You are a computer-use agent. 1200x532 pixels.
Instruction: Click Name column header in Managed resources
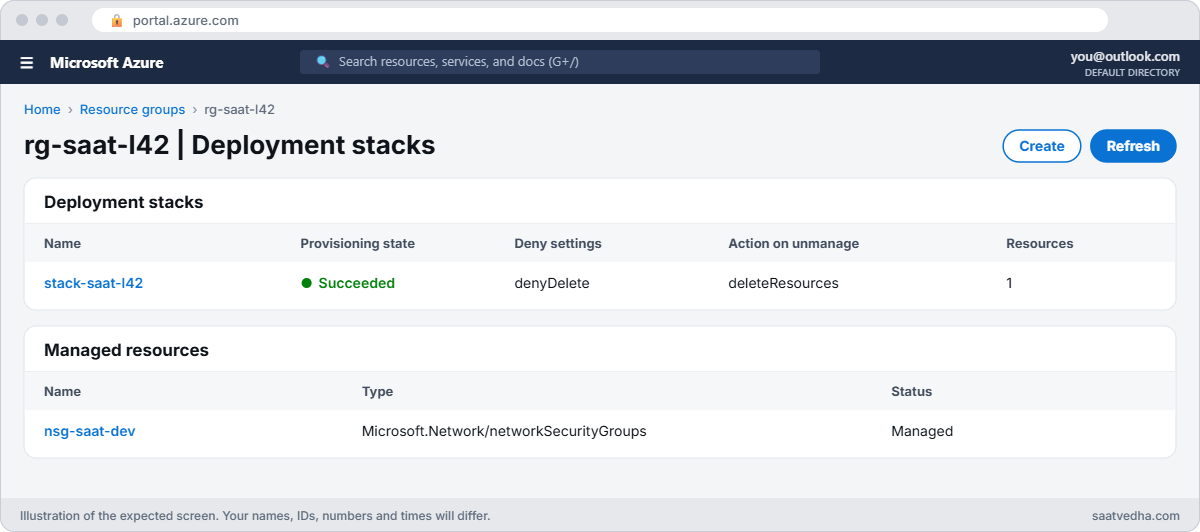(x=62, y=391)
